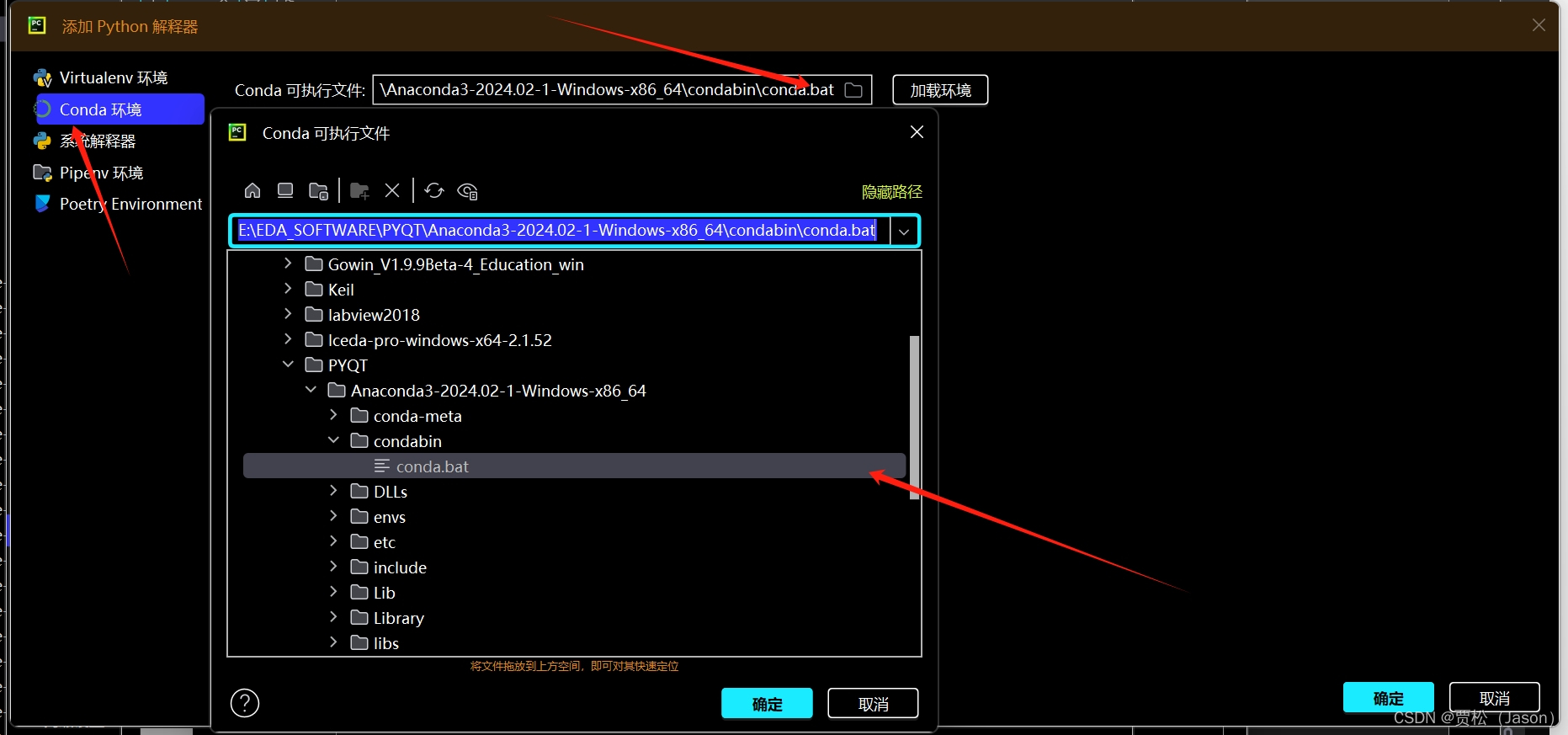Image resolution: width=1568 pixels, height=735 pixels.
Task: Click the Virtualenv environment Python icon
Action: point(42,78)
